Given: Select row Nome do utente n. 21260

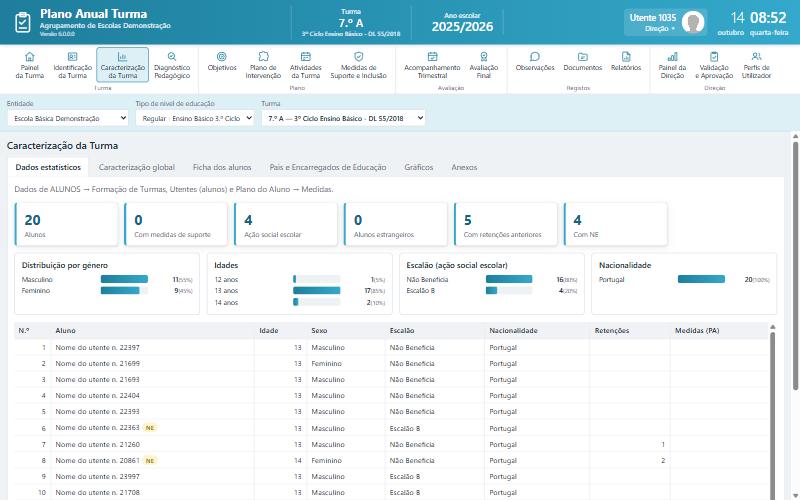Looking at the screenshot, I should 391,444.
